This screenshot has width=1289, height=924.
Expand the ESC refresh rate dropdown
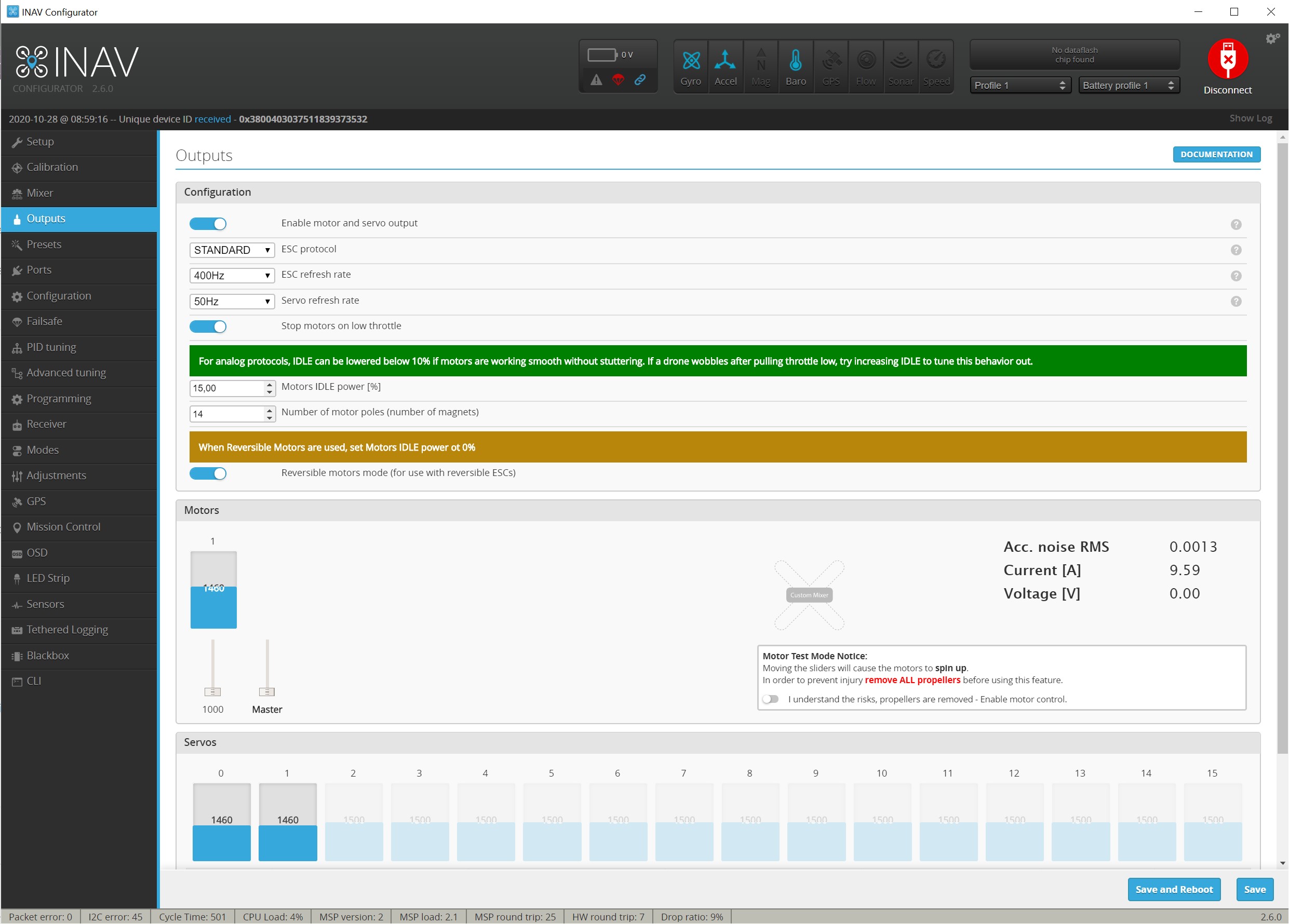coord(231,276)
